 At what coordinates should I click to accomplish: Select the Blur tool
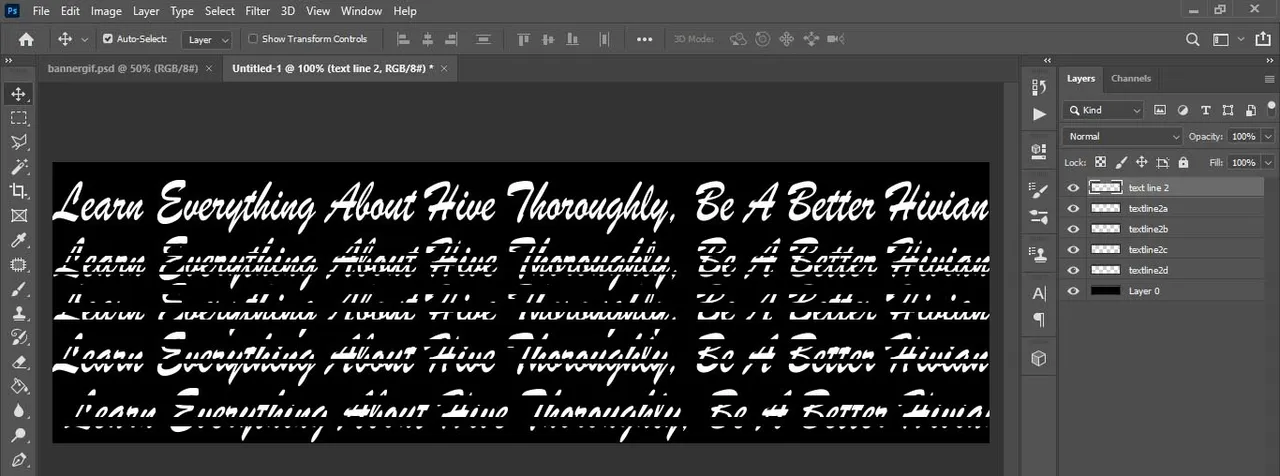pos(18,411)
